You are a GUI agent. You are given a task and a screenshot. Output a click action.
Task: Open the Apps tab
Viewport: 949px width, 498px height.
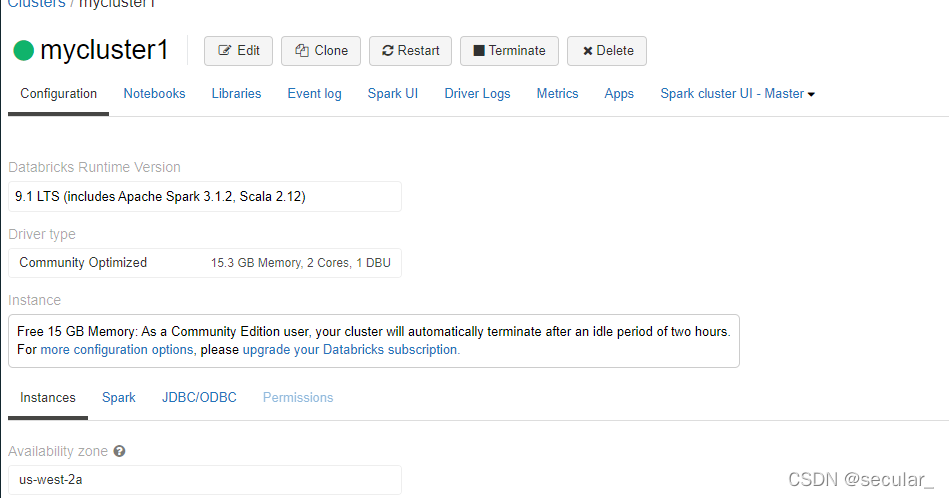[x=619, y=94]
